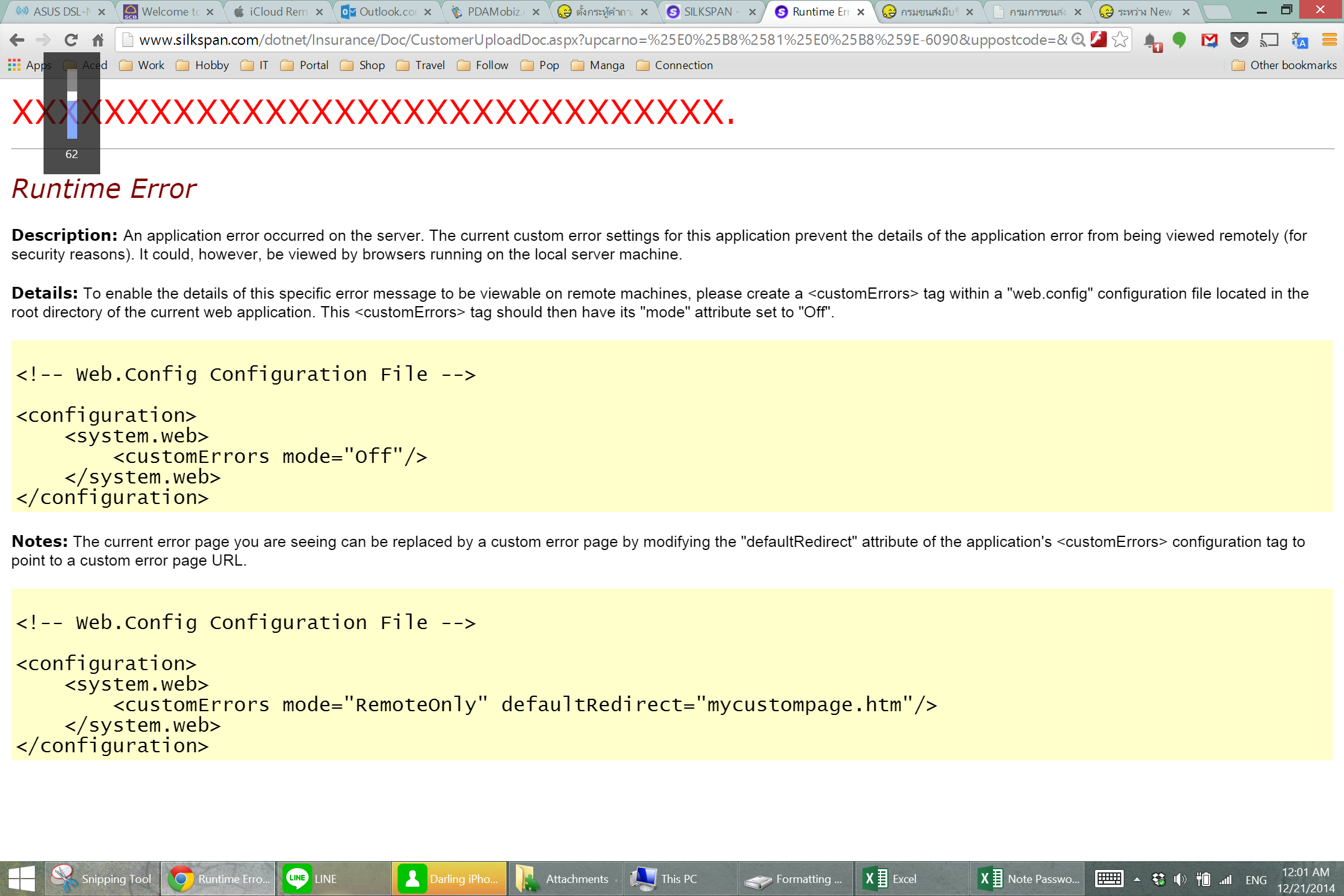Click the bookmark star icon
Image resolution: width=1344 pixels, height=896 pixels.
pyautogui.click(x=1120, y=40)
